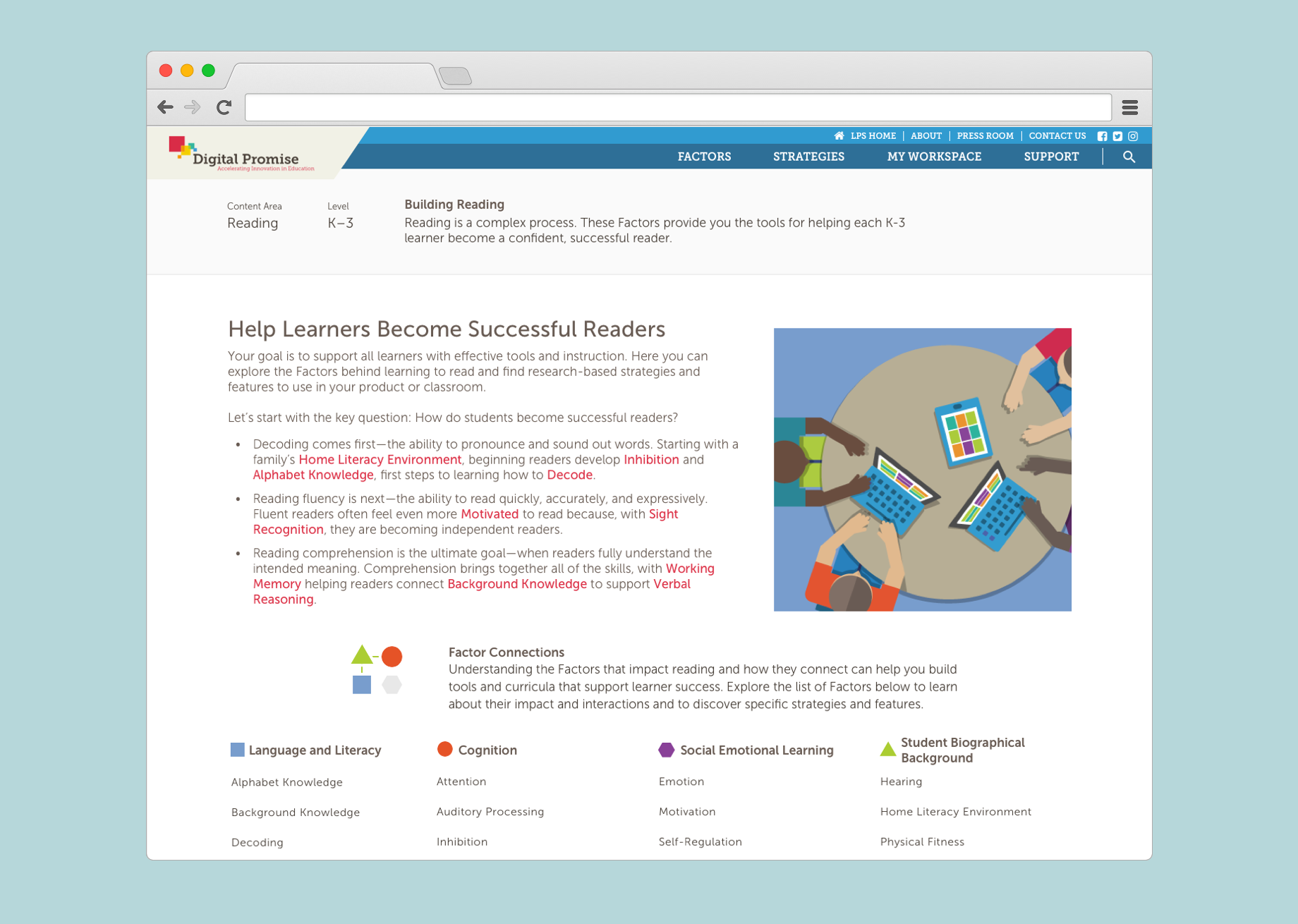The image size is (1298, 924).
Task: Open the STRATEGIES menu
Action: pos(808,157)
